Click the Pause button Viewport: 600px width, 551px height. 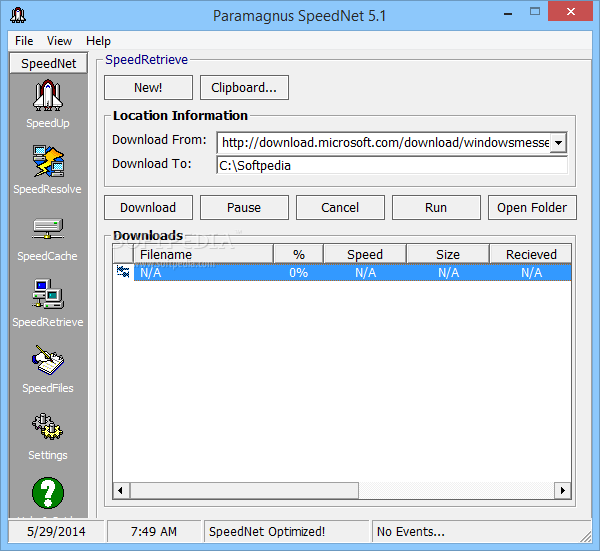244,207
